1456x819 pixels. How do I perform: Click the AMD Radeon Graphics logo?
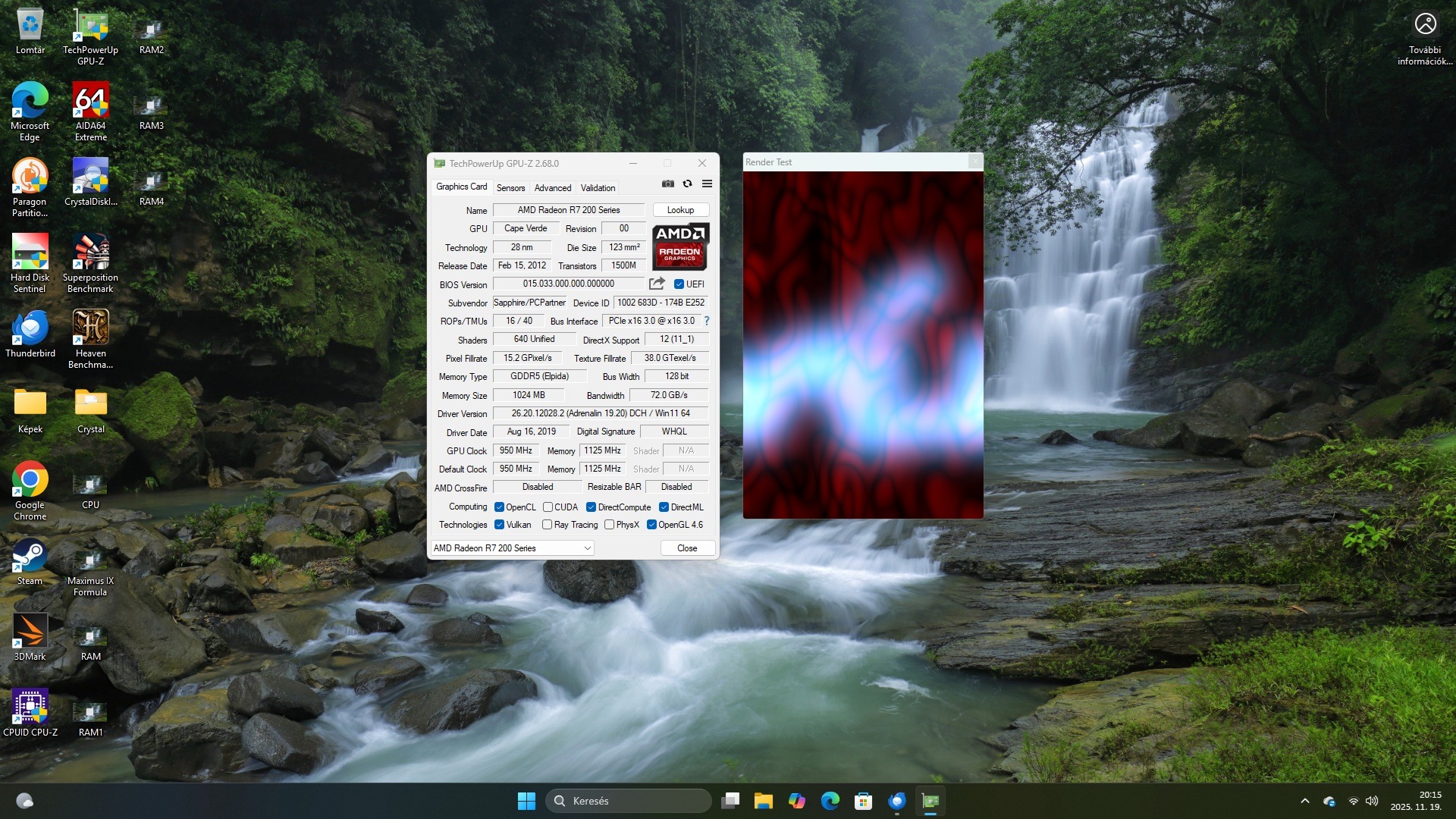point(680,246)
